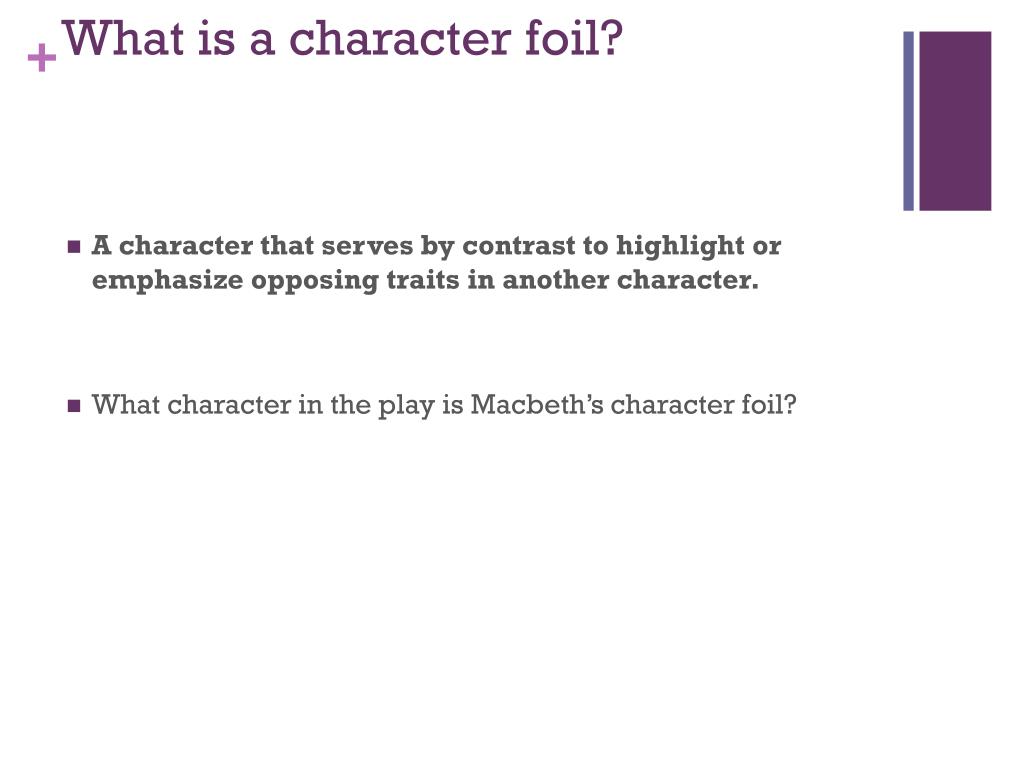Click the word 'character' in the title

tap(399, 39)
